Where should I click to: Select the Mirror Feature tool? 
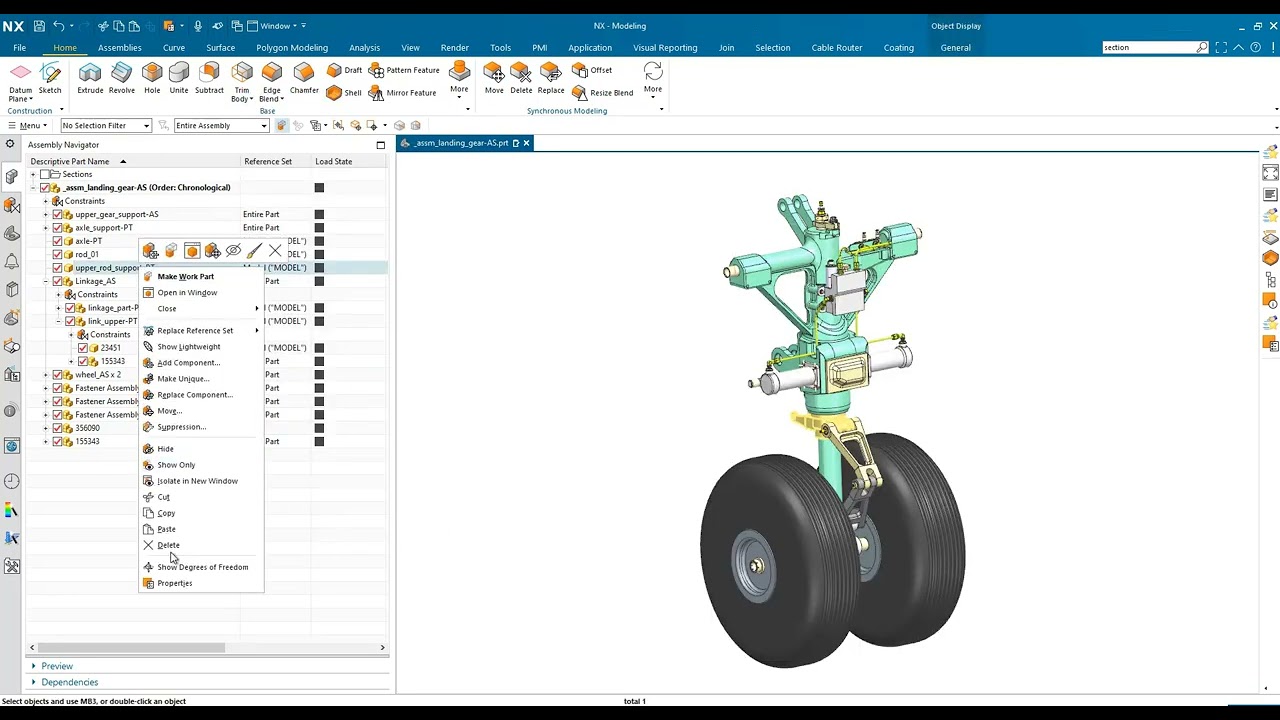tap(402, 92)
